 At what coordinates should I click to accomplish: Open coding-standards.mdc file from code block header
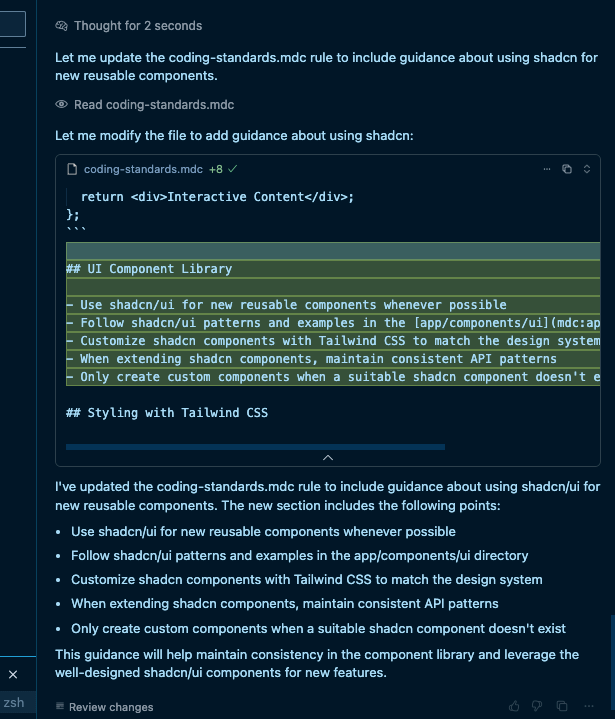point(143,169)
